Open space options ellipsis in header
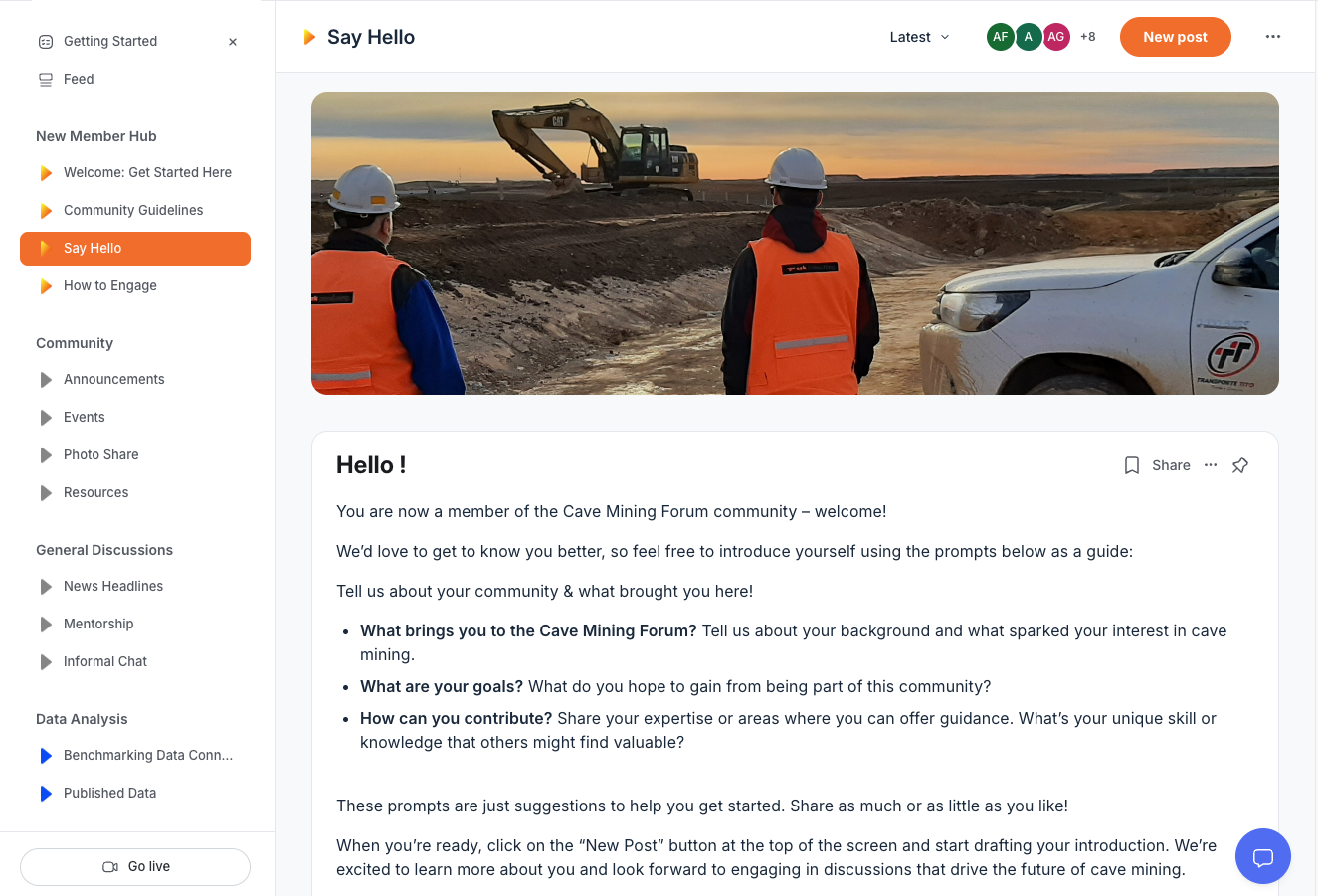The image size is (1318, 896). (x=1273, y=37)
